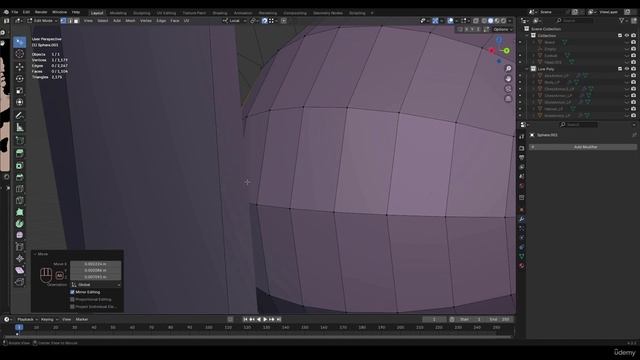Viewport: 640px width, 360px height.
Task: Select the Shrink/Fatten tool
Action: click(19, 258)
